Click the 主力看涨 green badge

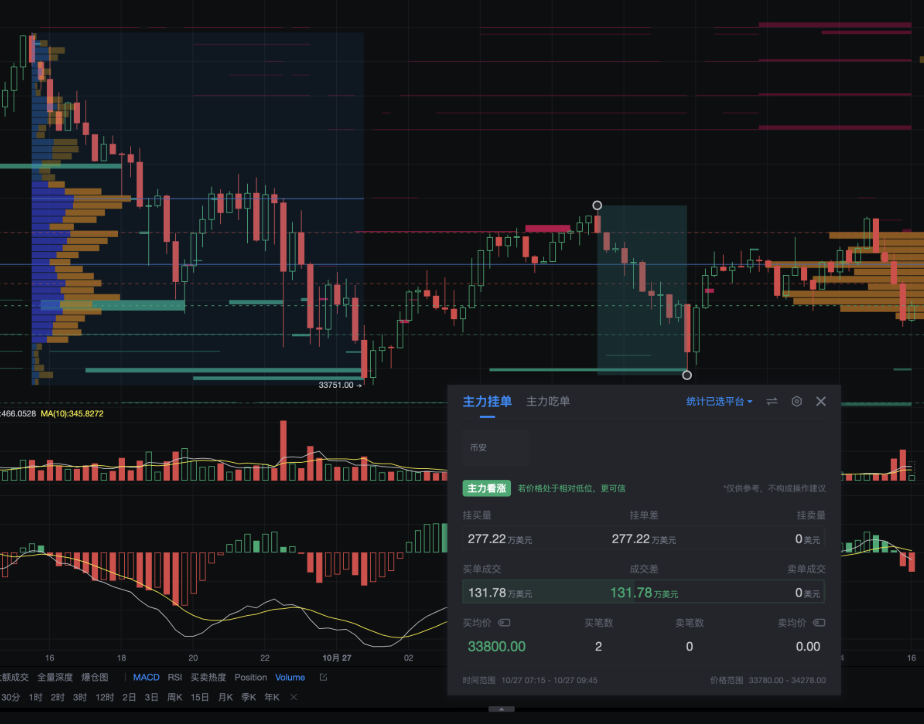coord(487,488)
